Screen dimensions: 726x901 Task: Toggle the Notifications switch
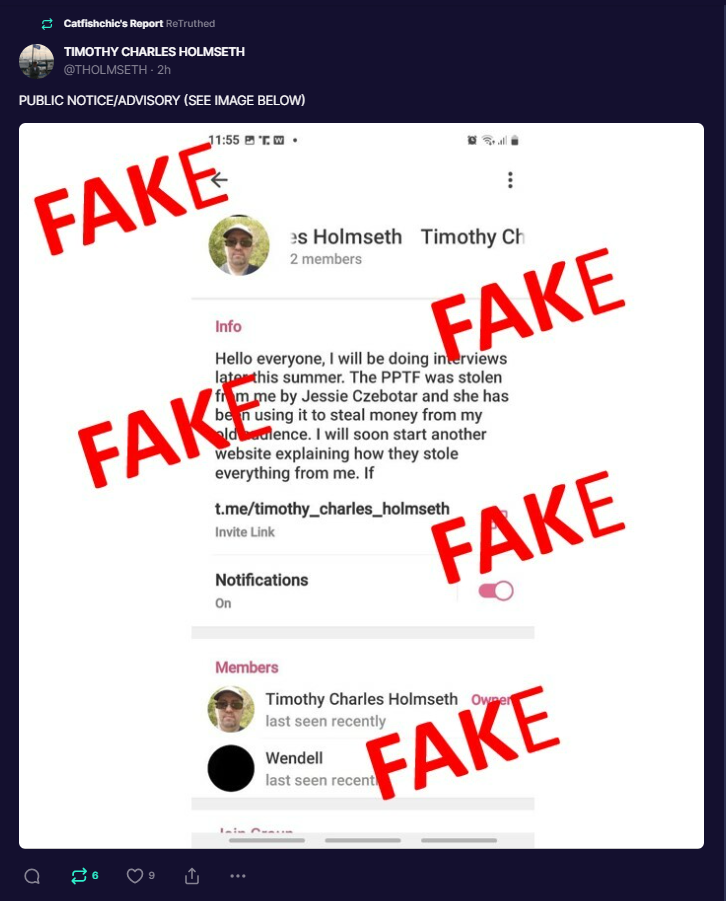pos(495,591)
